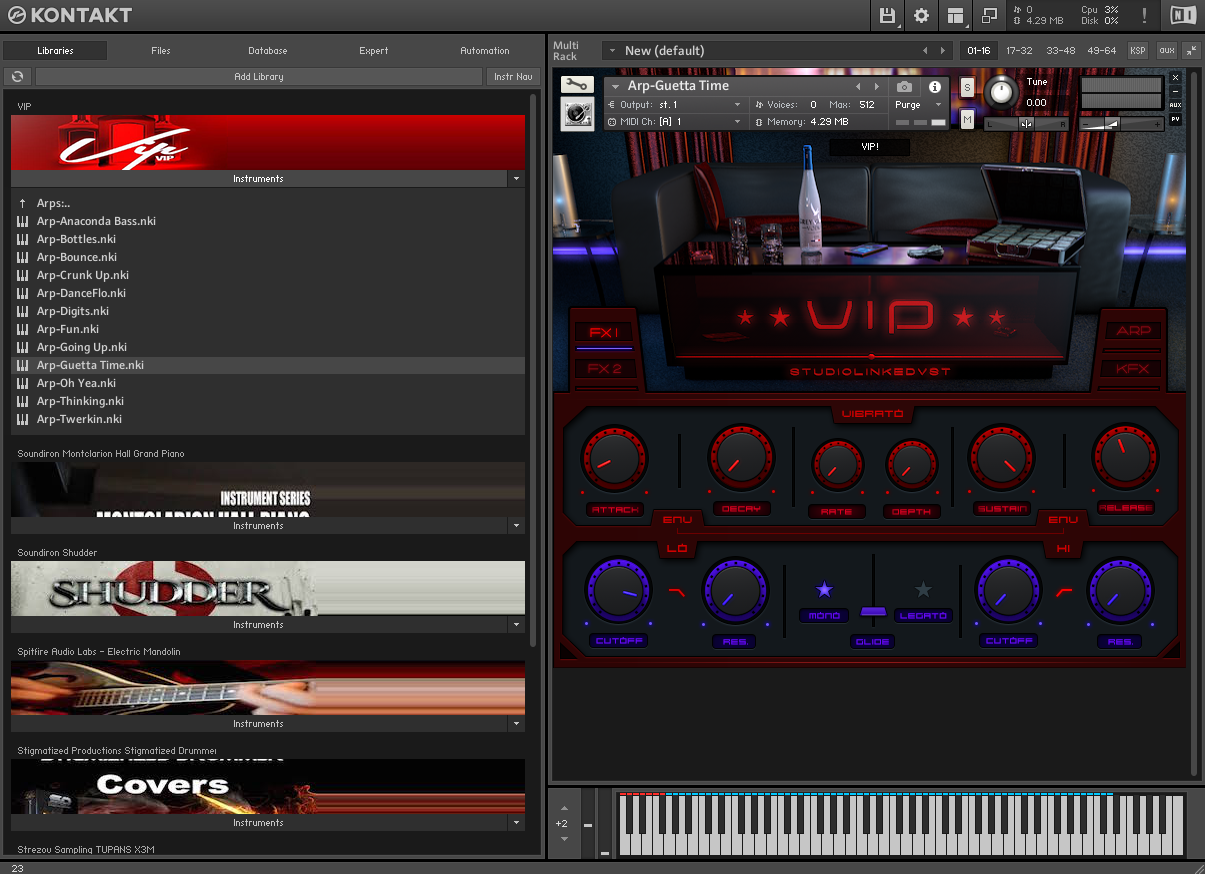This screenshot has height=874, width=1205.
Task: Remove instrument with the X button
Action: (x=1175, y=77)
